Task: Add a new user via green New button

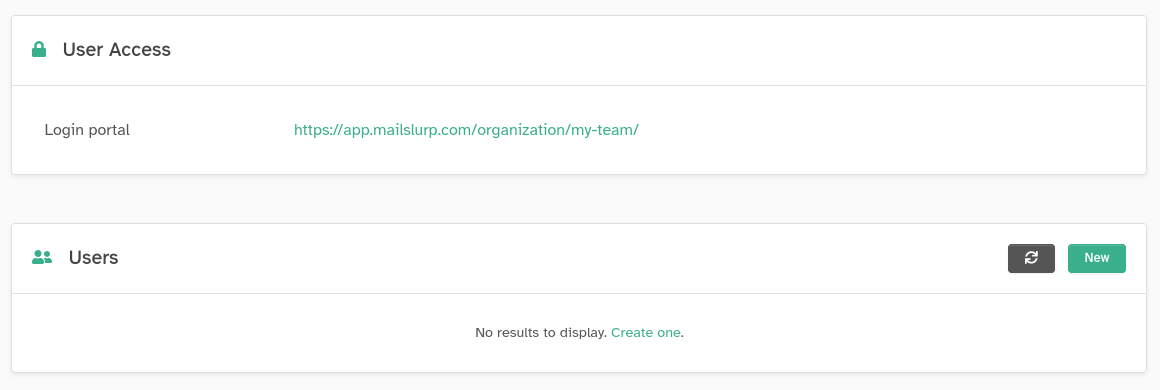Action: pos(1096,258)
